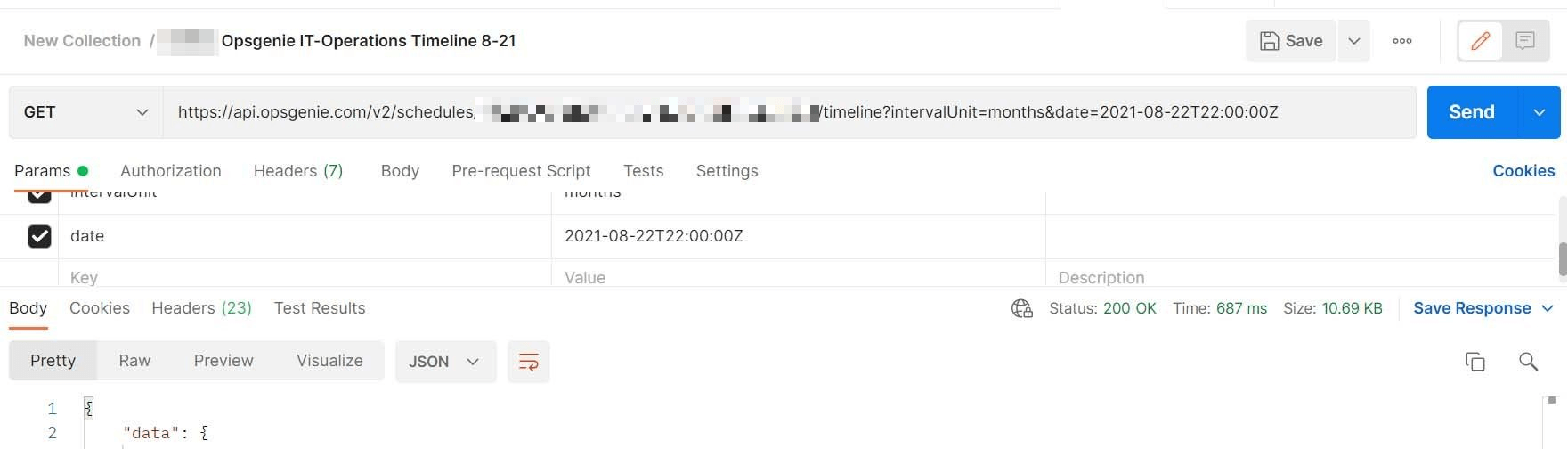Click the Save button

coord(1290,41)
